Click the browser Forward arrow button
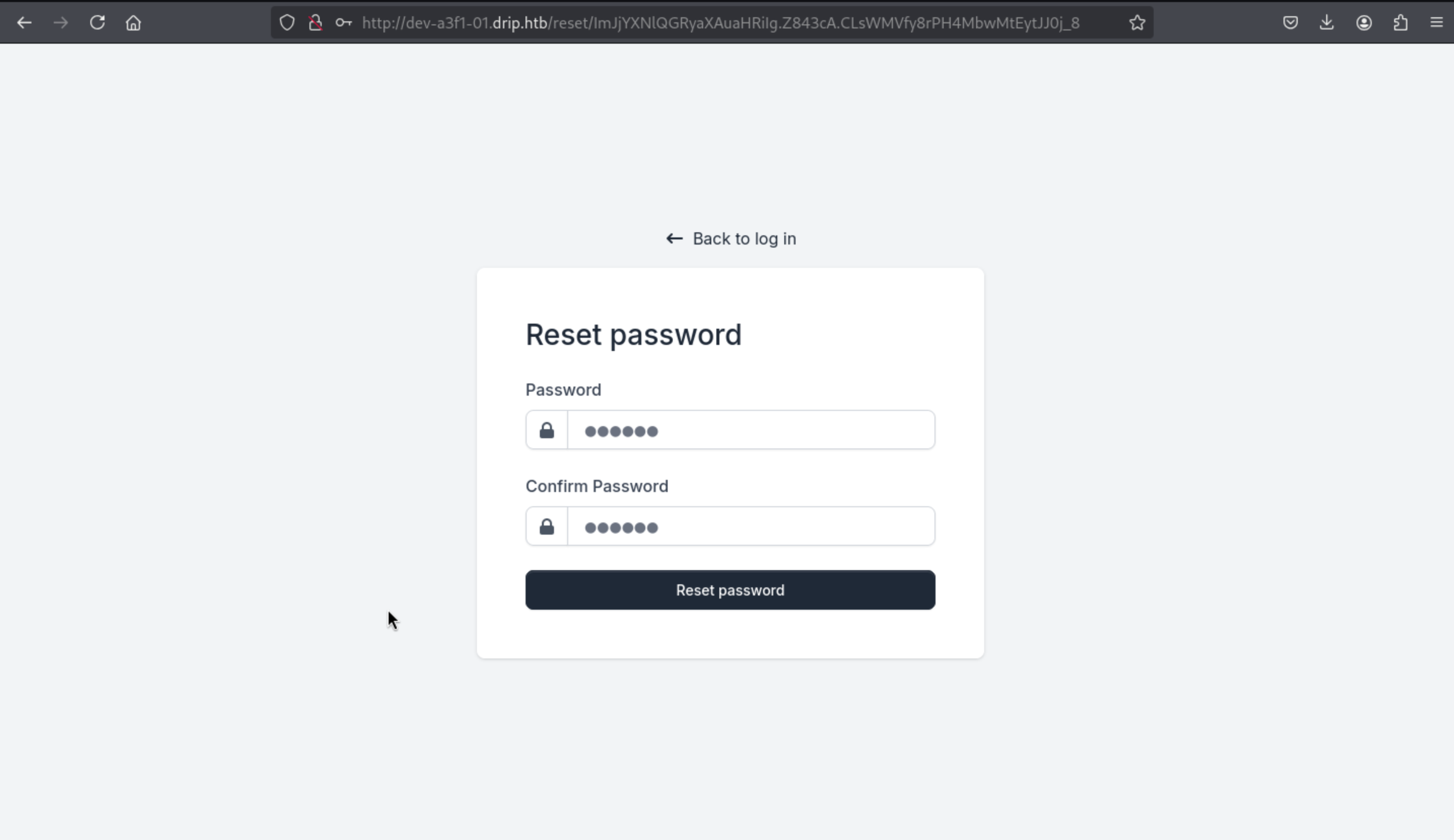1454x840 pixels. coord(60,23)
